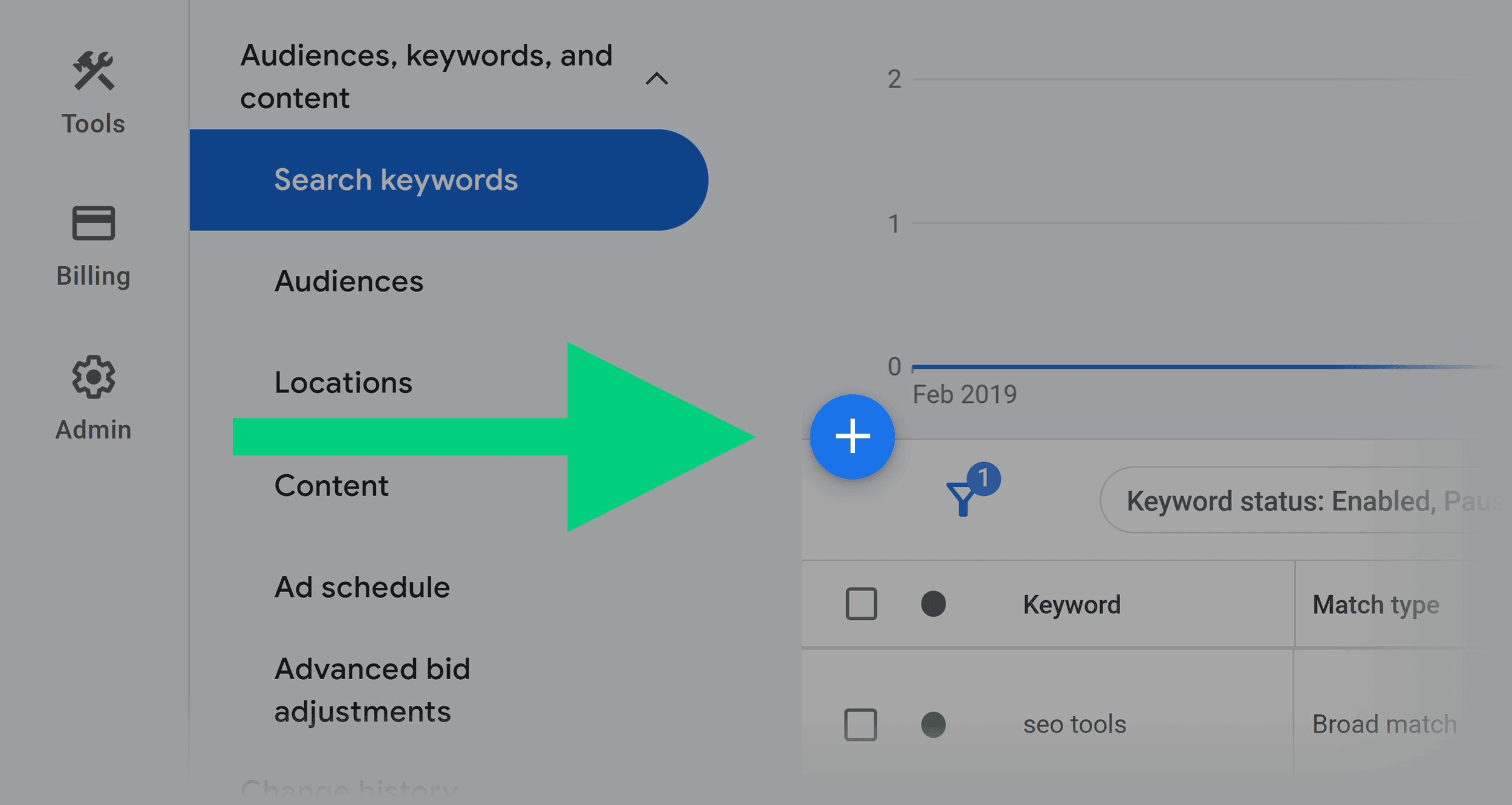Click the filter badge showing 1
The image size is (1512, 805).
click(984, 478)
